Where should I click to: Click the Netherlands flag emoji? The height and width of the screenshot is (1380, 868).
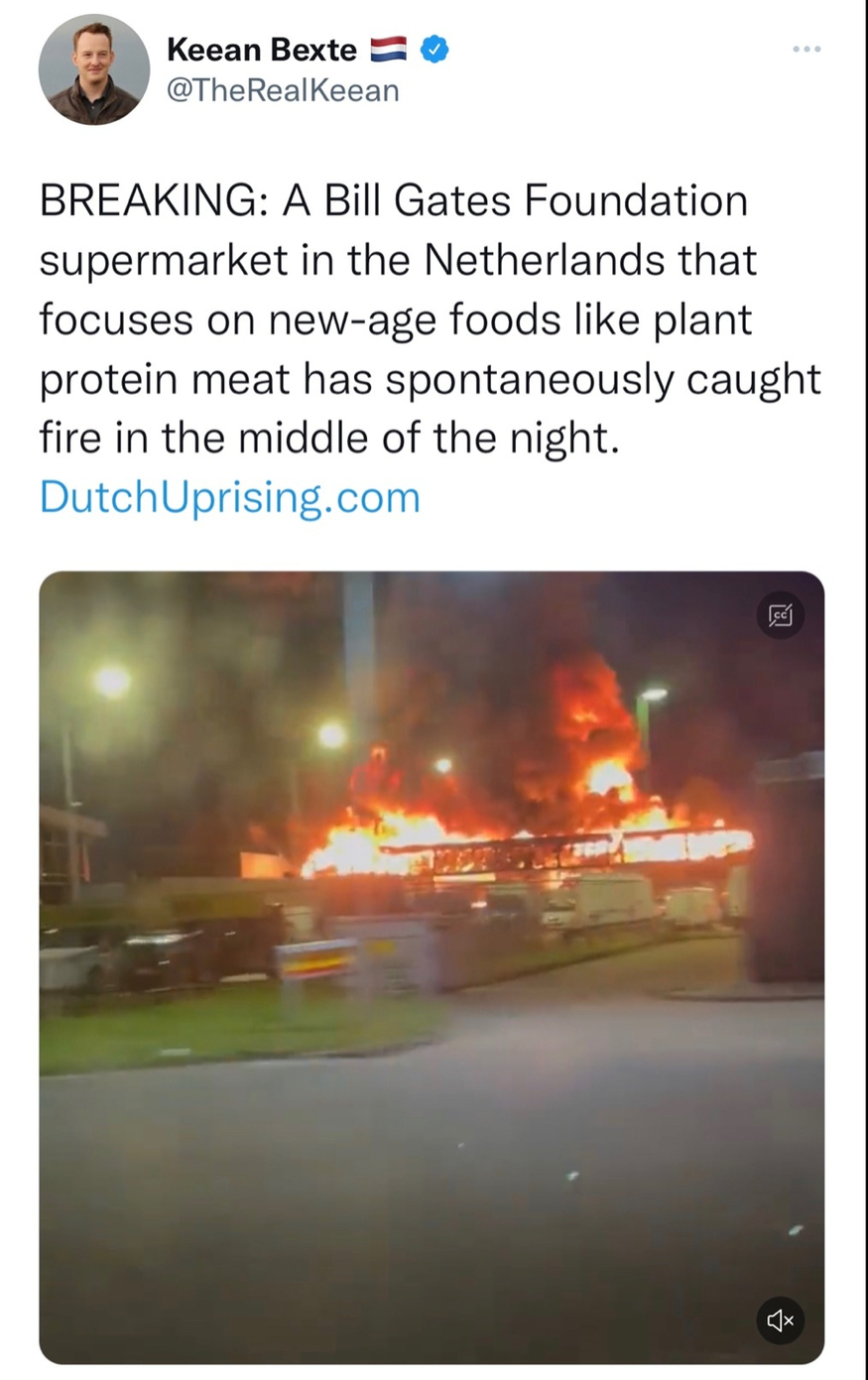pyautogui.click(x=388, y=49)
